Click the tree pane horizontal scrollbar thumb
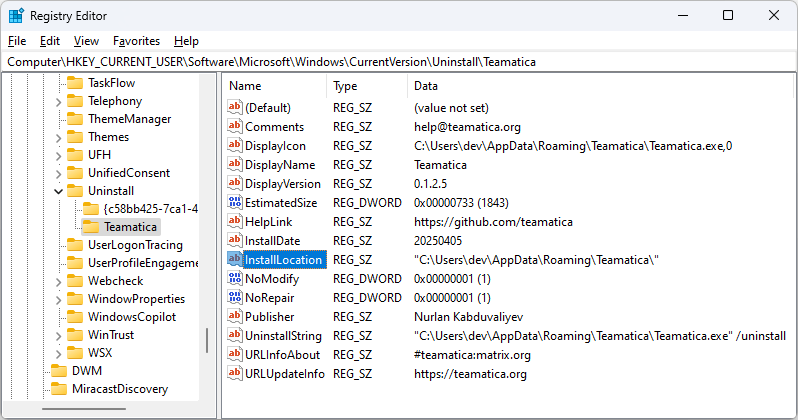 84,408
